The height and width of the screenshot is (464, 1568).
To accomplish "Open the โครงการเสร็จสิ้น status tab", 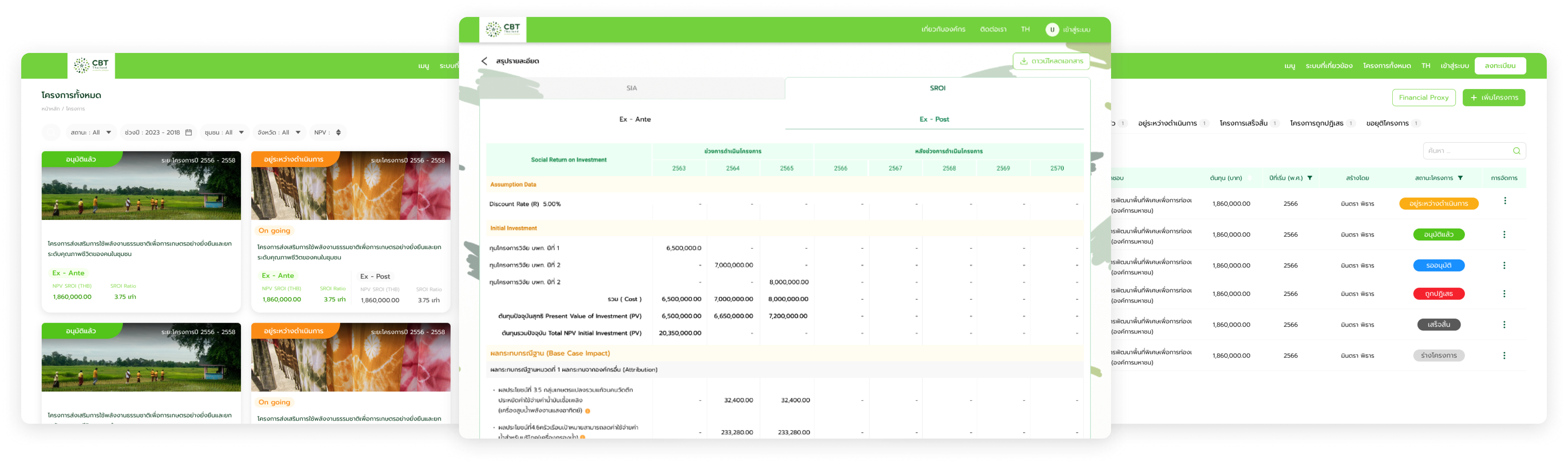I will 1244,124.
